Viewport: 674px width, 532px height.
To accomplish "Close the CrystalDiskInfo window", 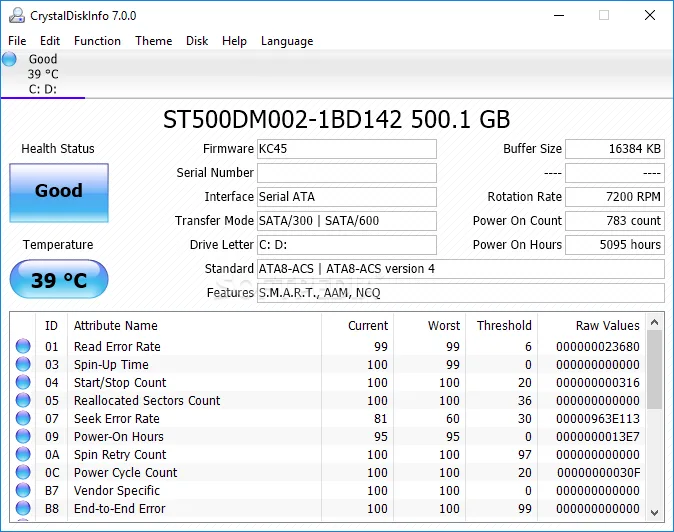I will [x=650, y=15].
